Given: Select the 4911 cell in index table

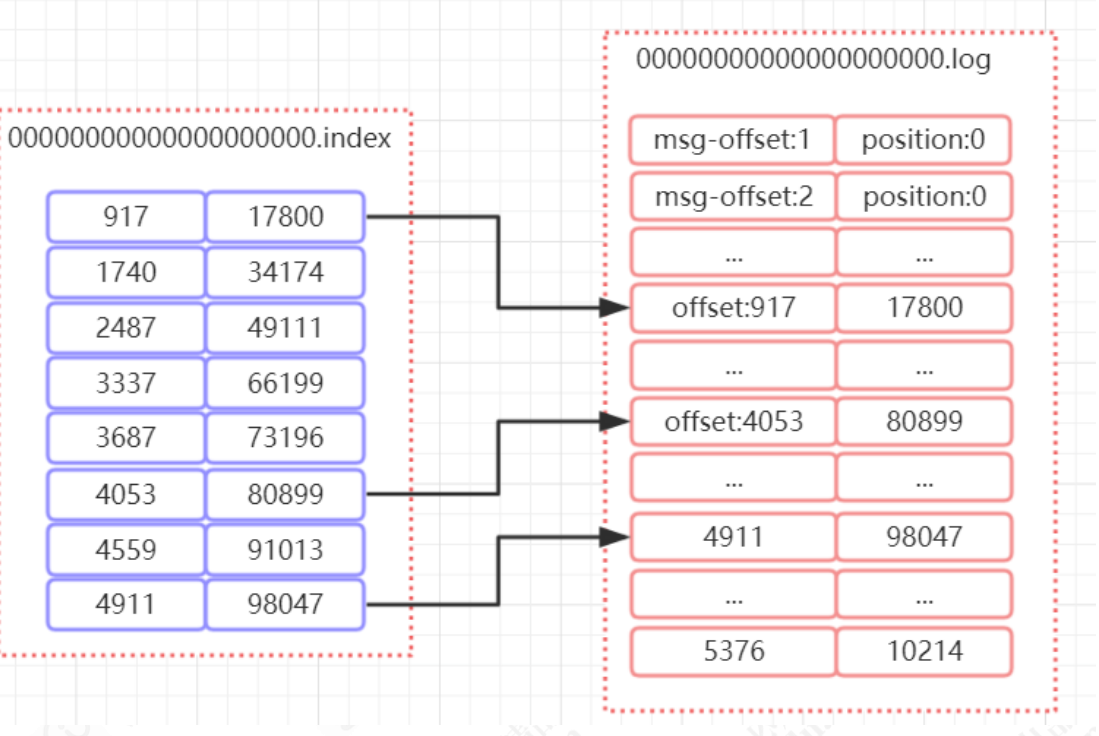Looking at the screenshot, I should (126, 604).
